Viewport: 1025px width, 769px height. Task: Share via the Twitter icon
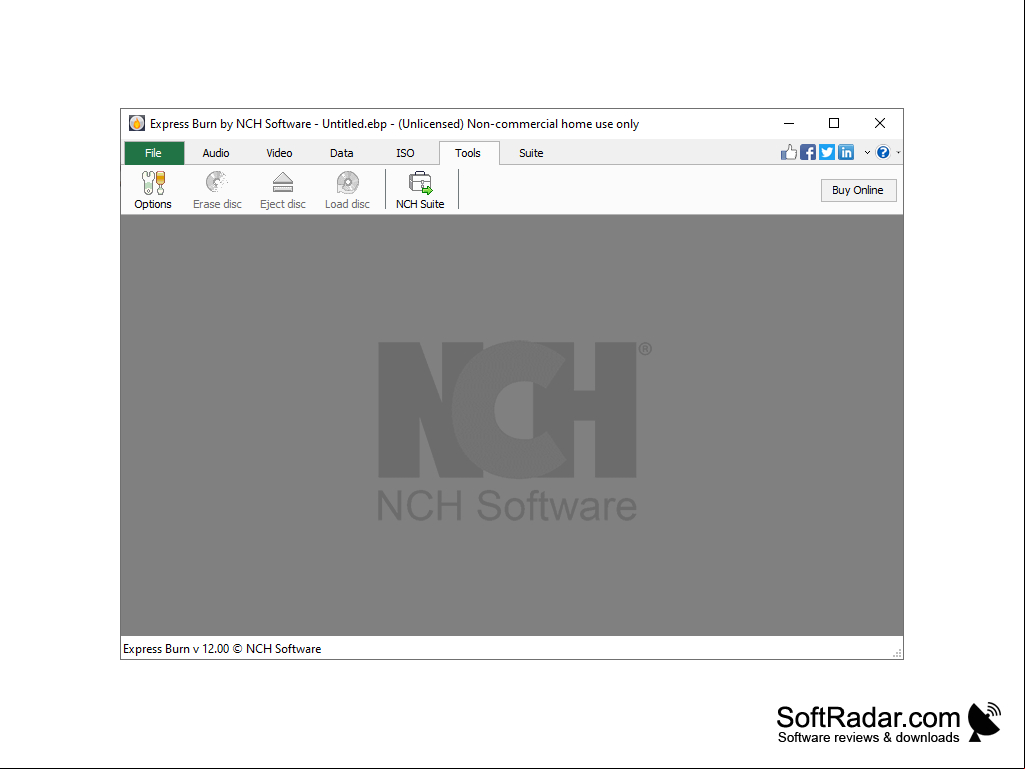tap(827, 152)
